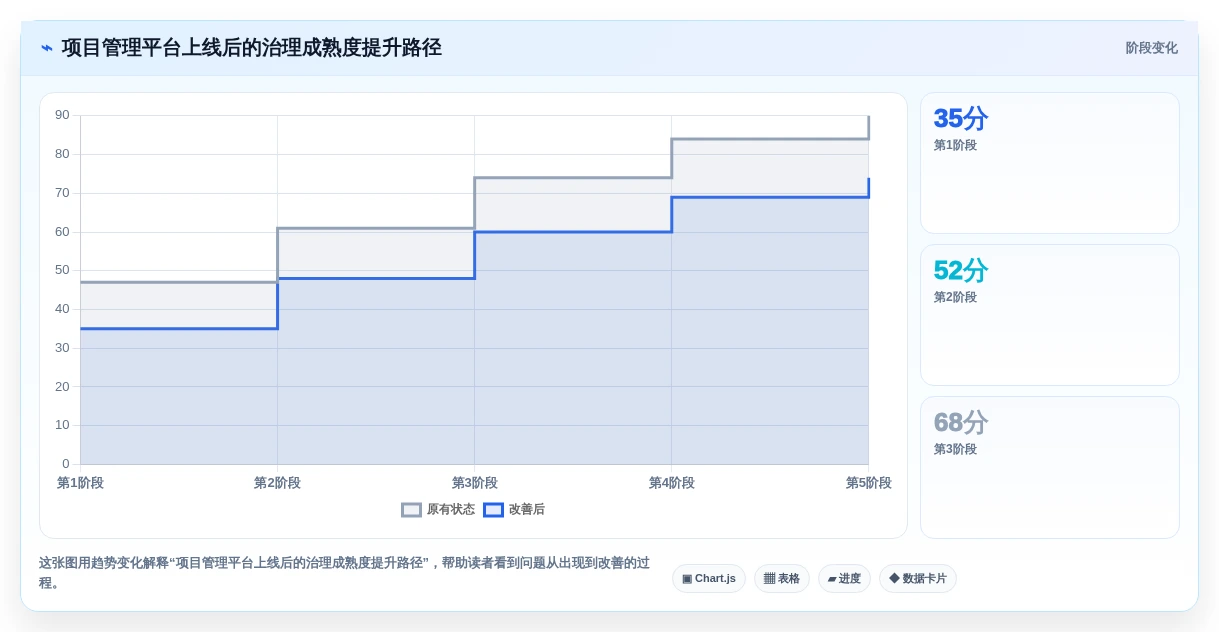Click the 阶段变化 label in header
The image size is (1219, 632).
coord(1152,48)
